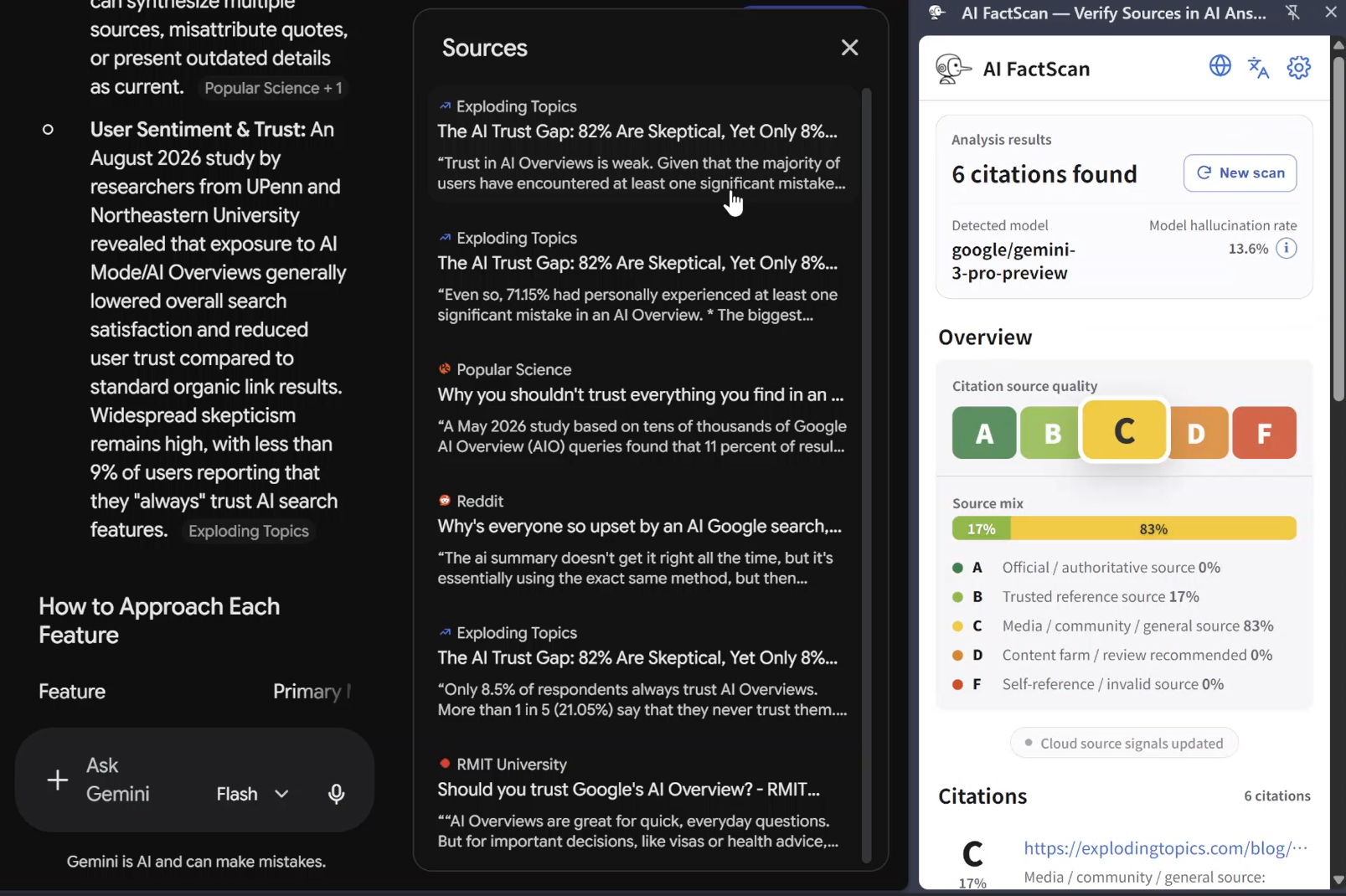Open "Why you shouldn't trust everything" Popular Science source
The width and height of the screenshot is (1346, 896).
642,408
